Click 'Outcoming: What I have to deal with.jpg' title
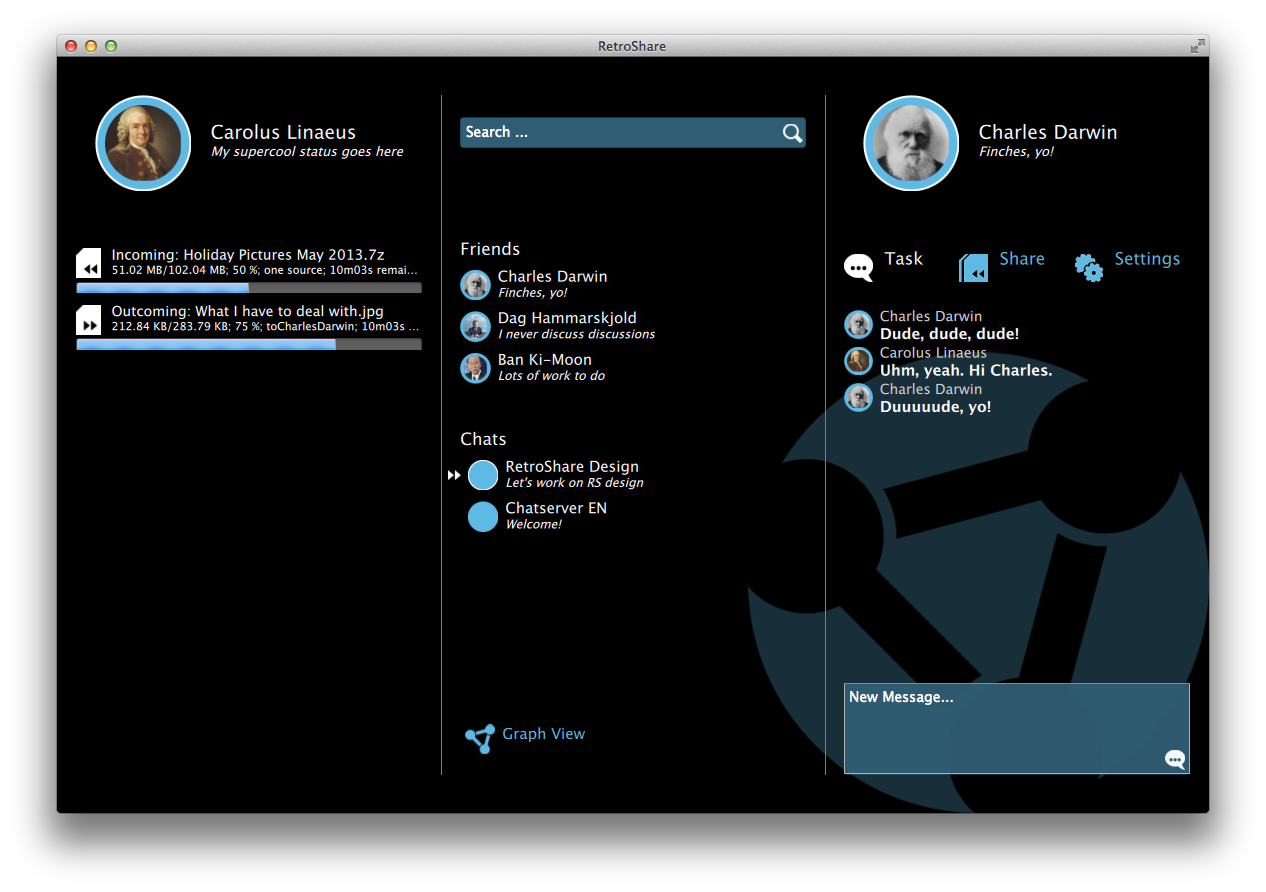The height and width of the screenshot is (892, 1266). pos(248,311)
